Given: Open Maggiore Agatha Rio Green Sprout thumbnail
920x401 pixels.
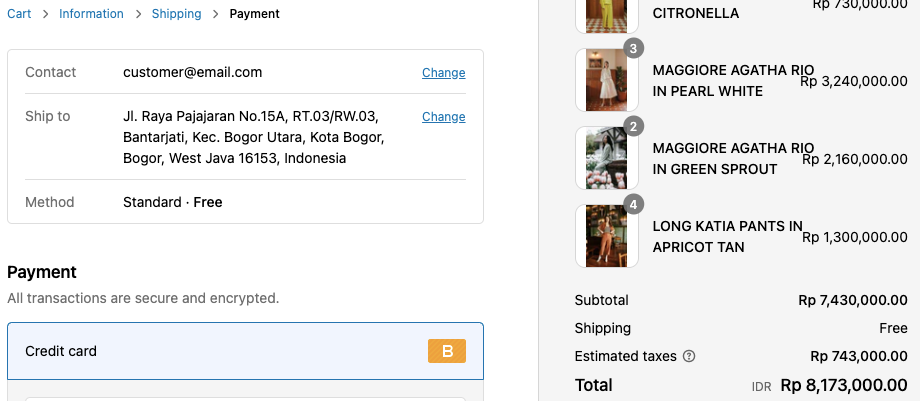Looking at the screenshot, I should click(x=606, y=158).
